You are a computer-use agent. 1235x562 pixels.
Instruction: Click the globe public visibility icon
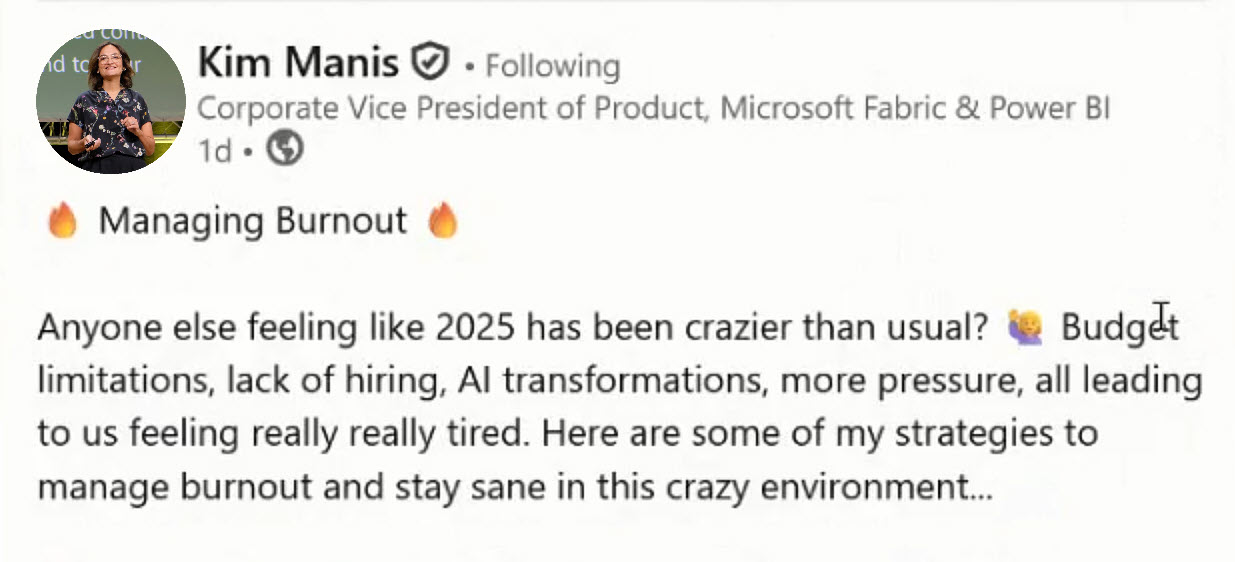pos(285,149)
